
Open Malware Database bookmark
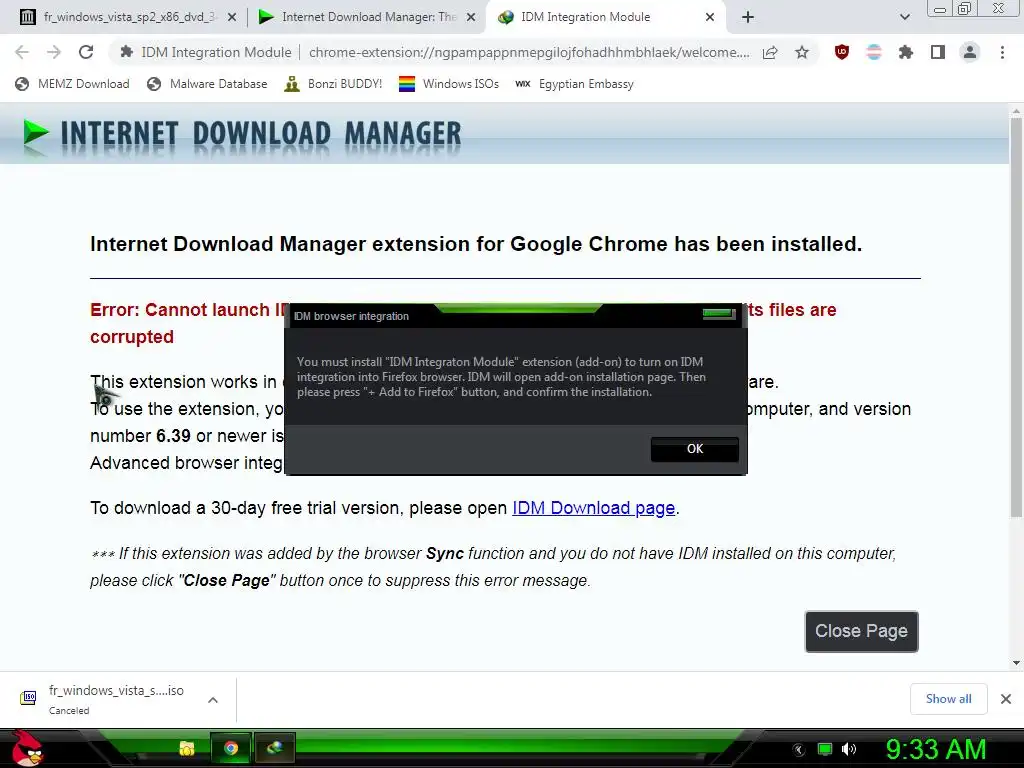[x=207, y=84]
